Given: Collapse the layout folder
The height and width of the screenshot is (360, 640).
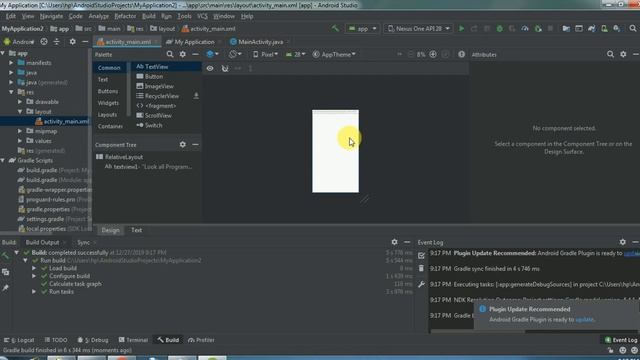Looking at the screenshot, I should pos(20,111).
